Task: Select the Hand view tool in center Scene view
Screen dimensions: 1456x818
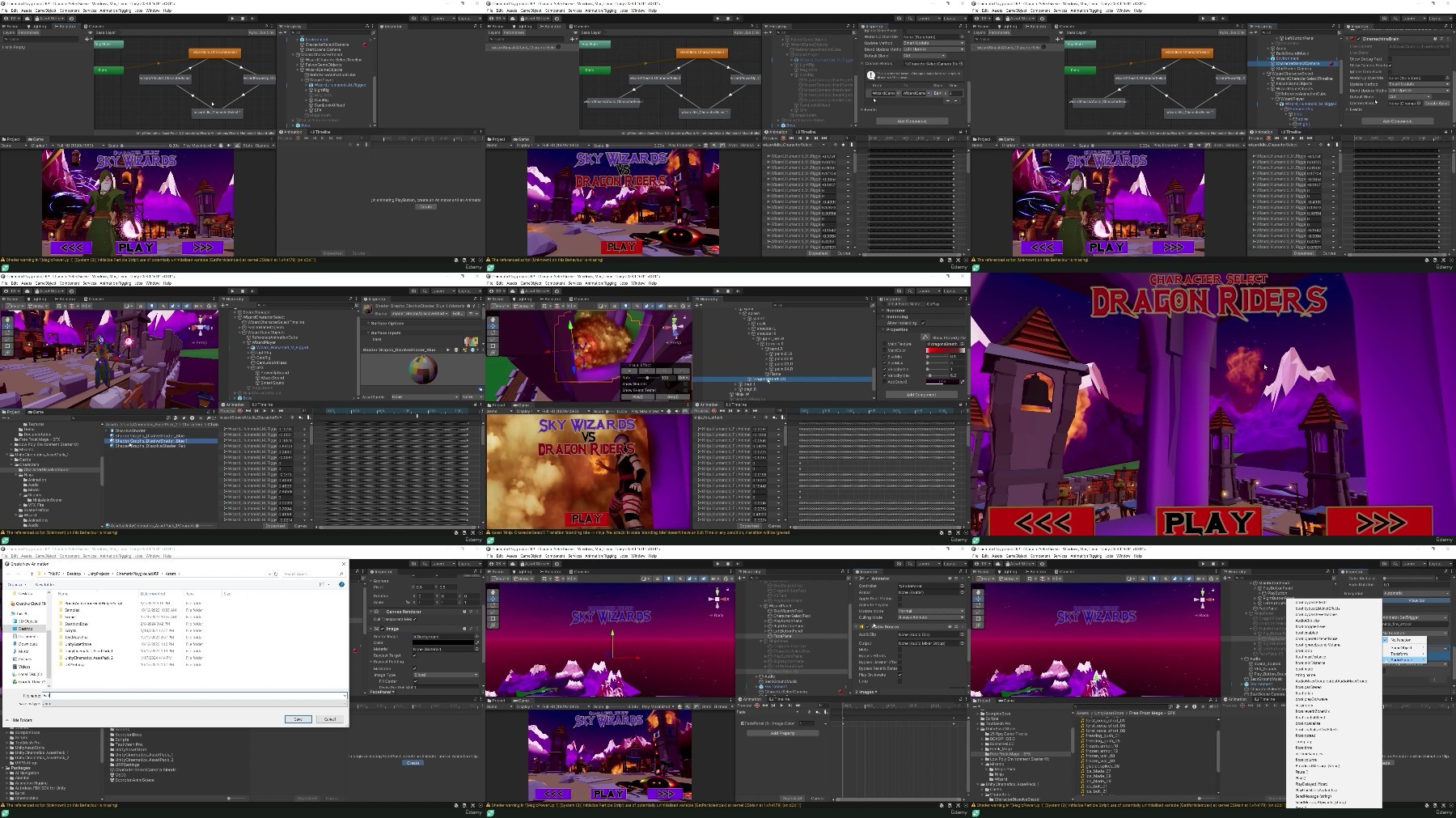Action: tap(493, 320)
